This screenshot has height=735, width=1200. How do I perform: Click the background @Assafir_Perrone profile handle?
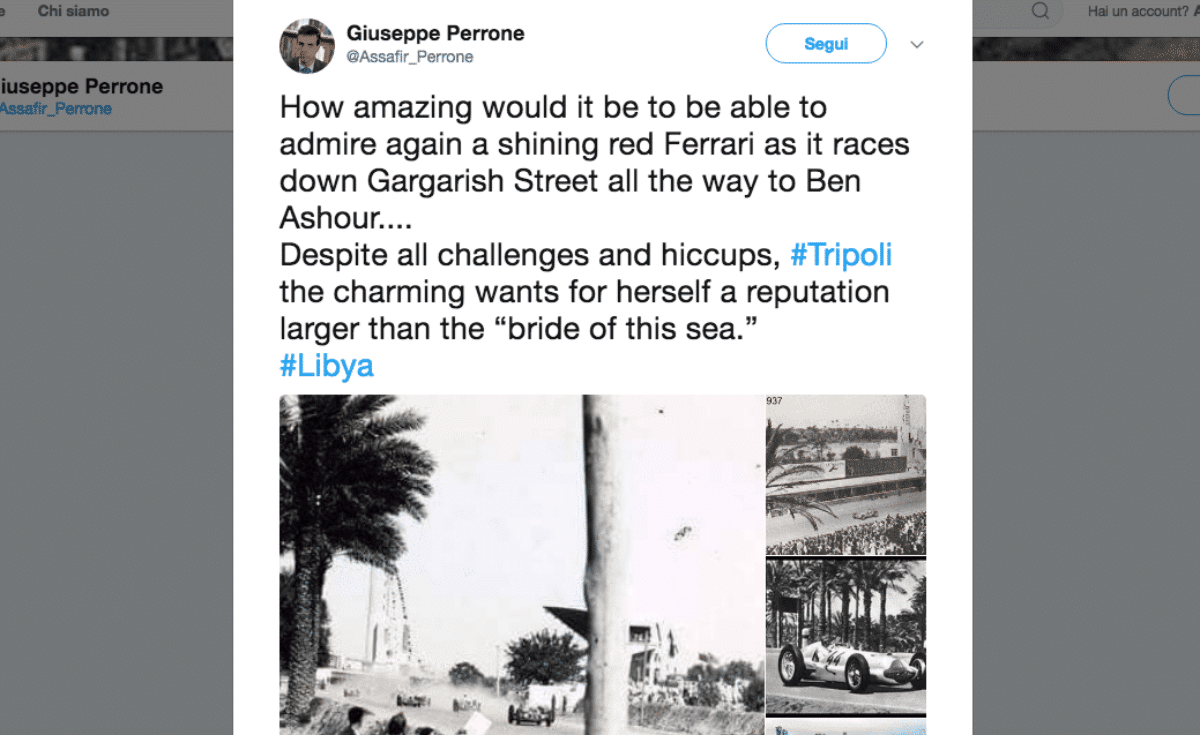56,109
